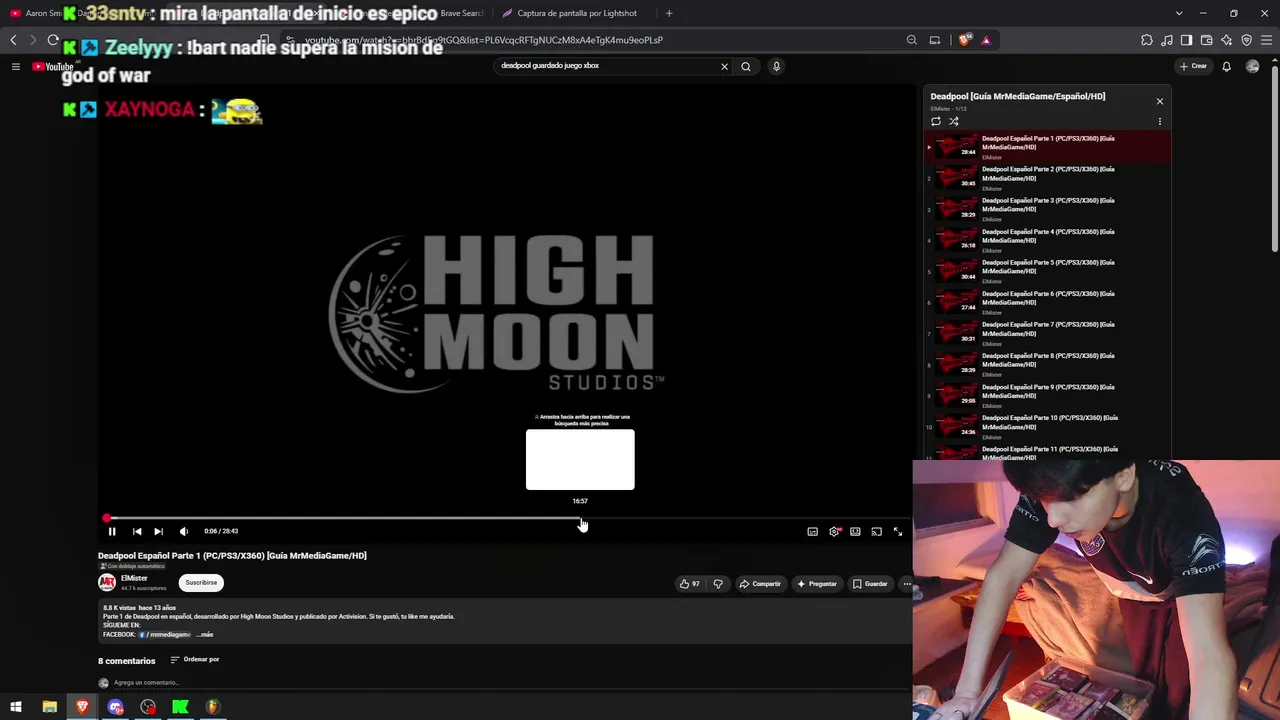The image size is (1280, 720).
Task: Play Deadpool Español Parte 3 from playlist
Action: point(1047,209)
